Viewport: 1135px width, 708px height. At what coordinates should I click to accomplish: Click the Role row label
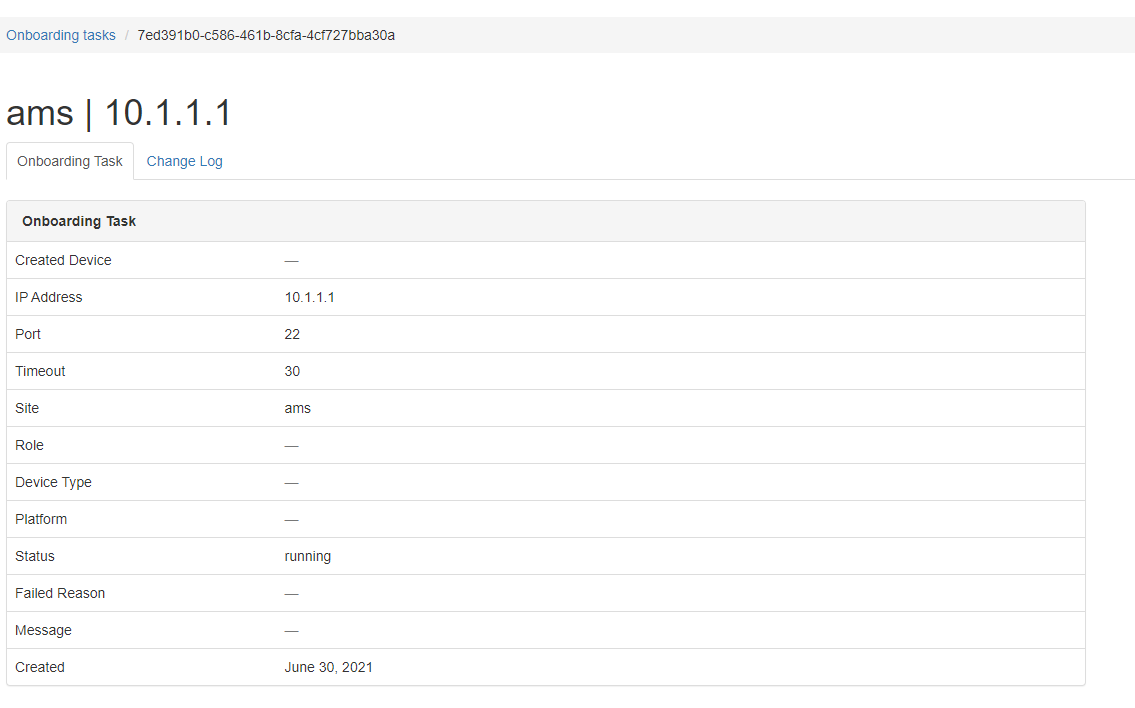click(30, 445)
